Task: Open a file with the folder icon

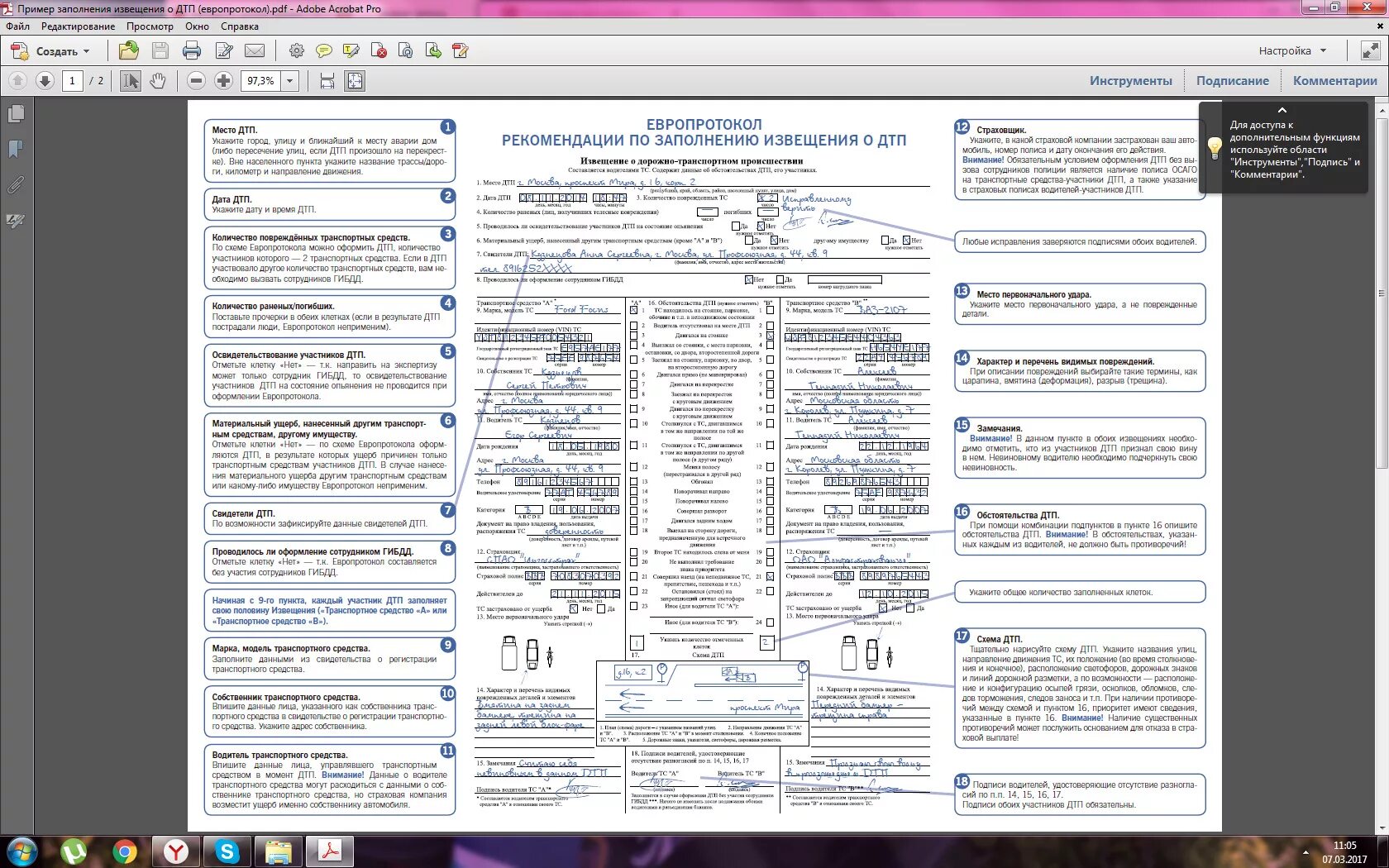Action: (x=129, y=51)
